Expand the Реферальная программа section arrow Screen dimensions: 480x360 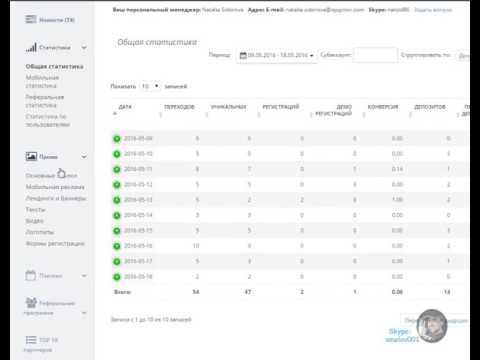(x=84, y=313)
